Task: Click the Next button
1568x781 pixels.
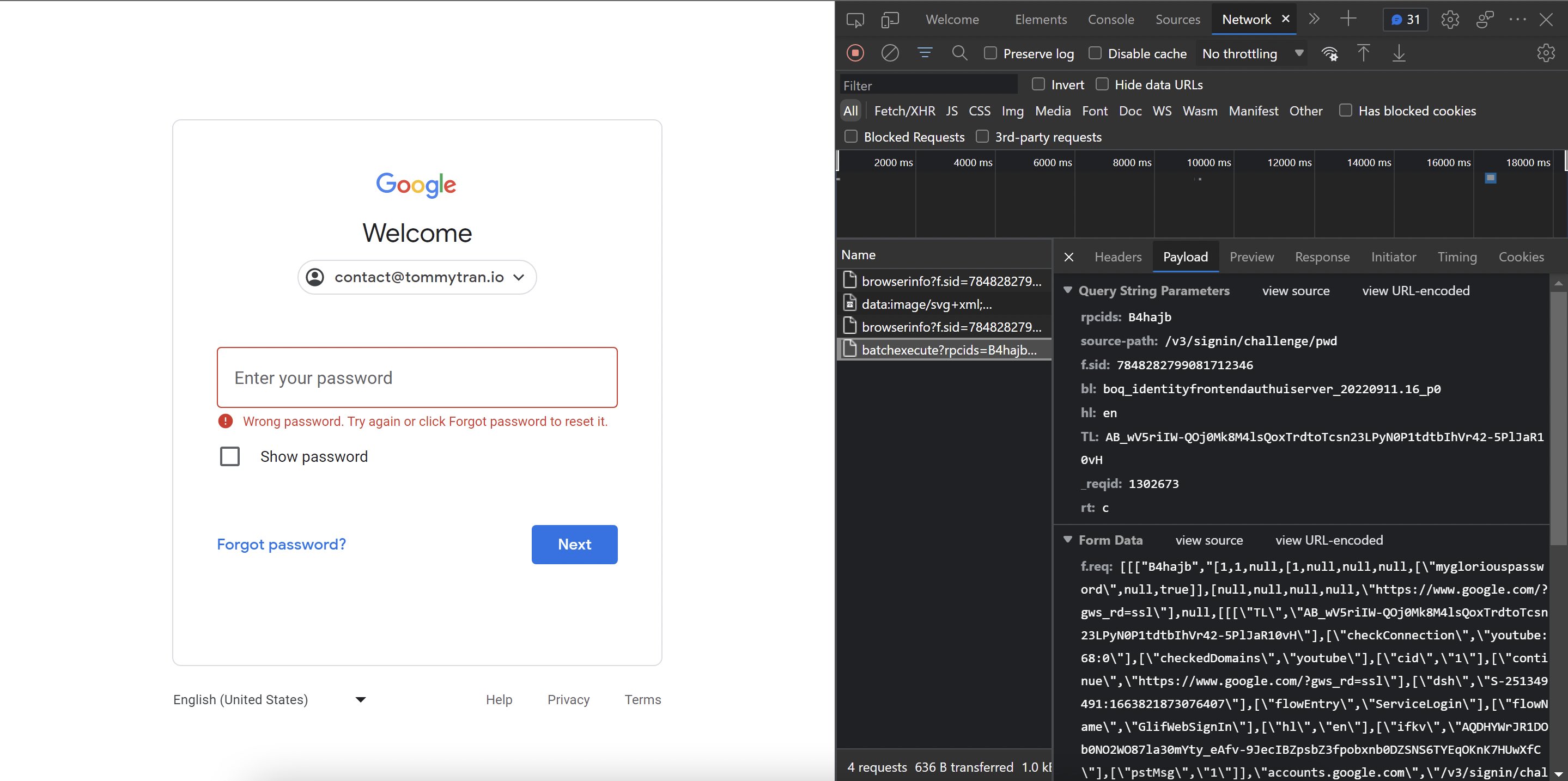Action: tap(574, 544)
